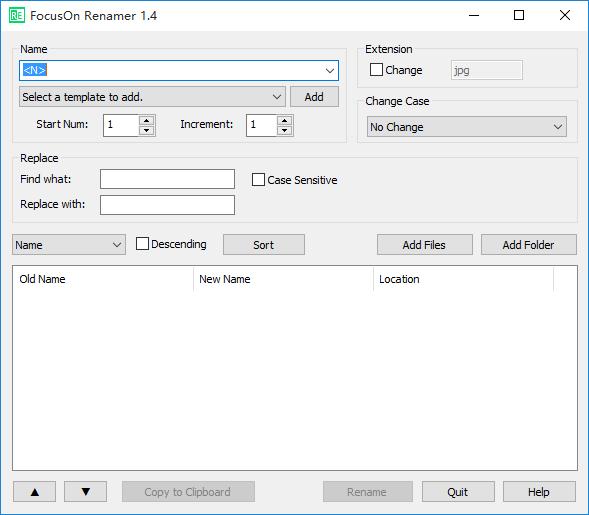Image resolution: width=589 pixels, height=515 pixels.
Task: Decrease the Increment value with its down spinner
Action: [x=285, y=130]
